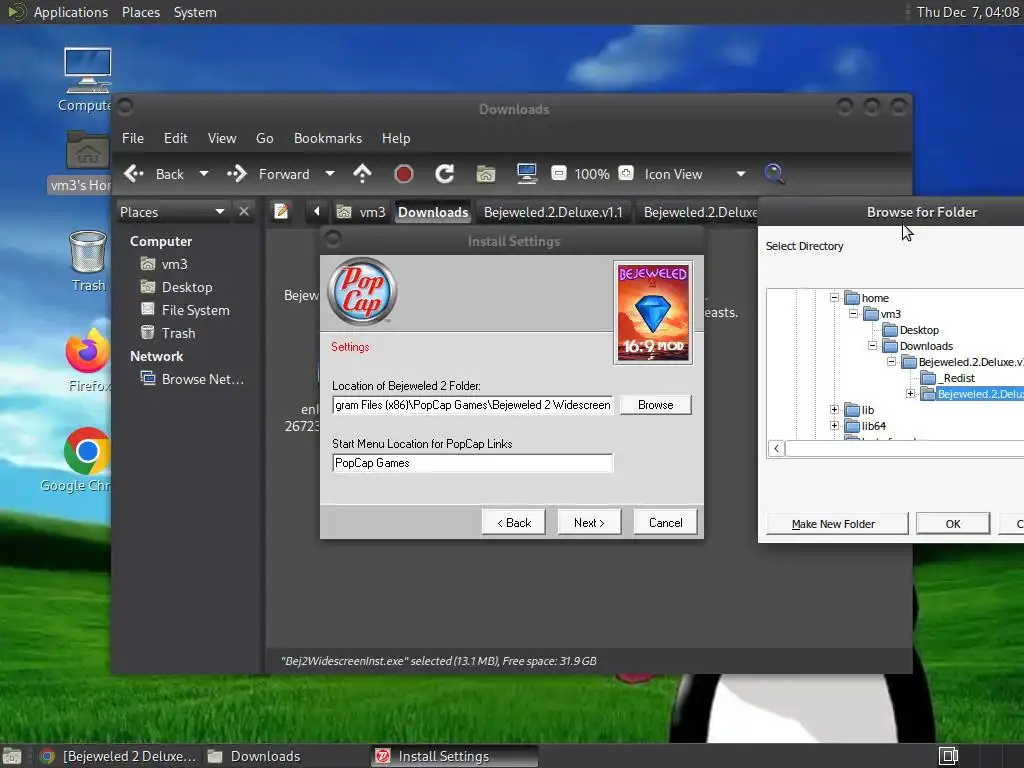Open the Applications menu in top panel
Screen dimensions: 1024x768
[71, 12]
